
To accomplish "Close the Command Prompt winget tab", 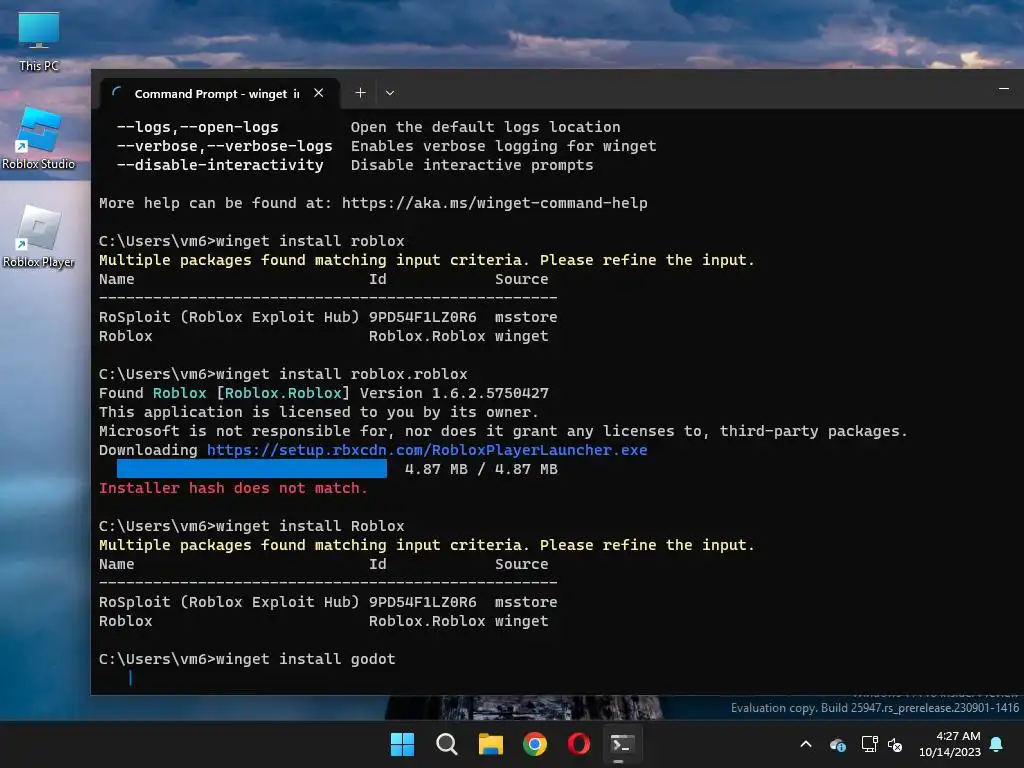I will point(319,93).
